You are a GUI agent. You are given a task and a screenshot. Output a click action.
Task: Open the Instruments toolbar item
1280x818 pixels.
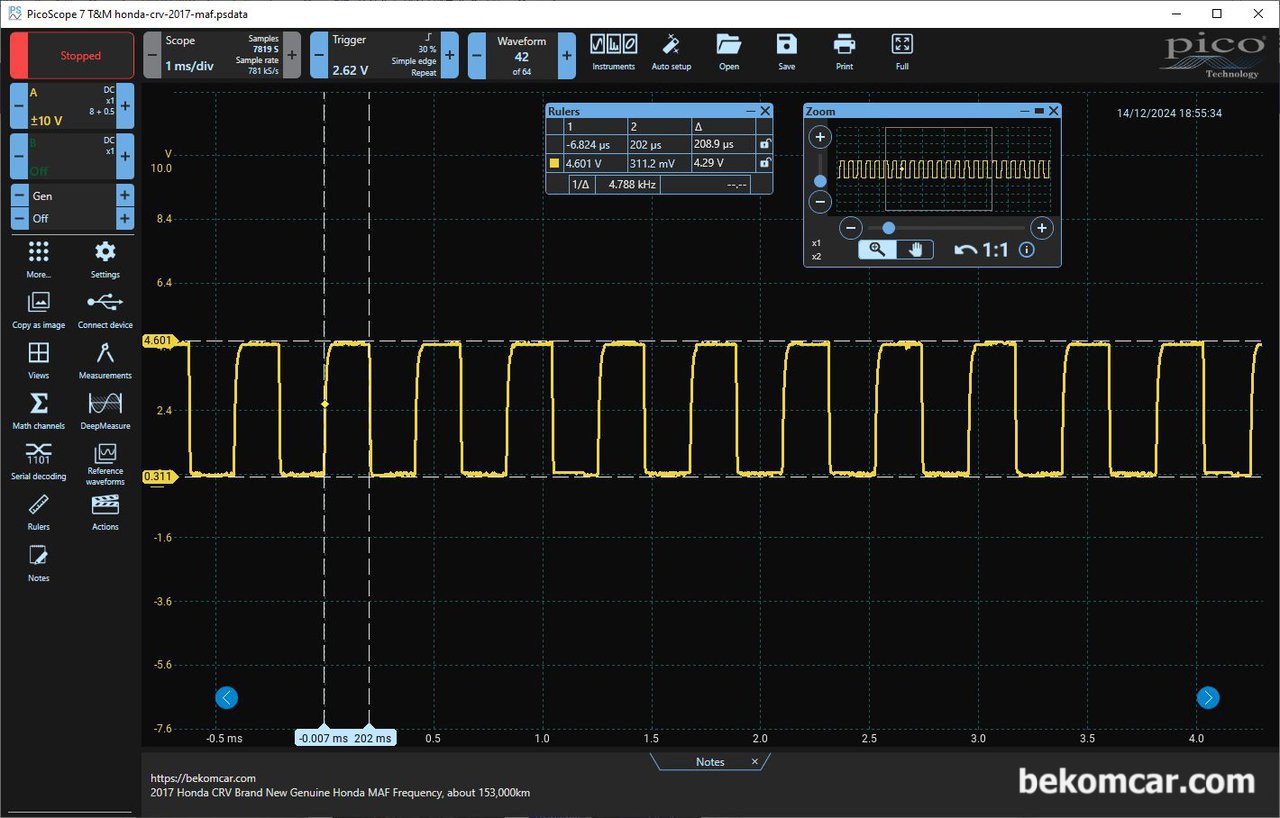pyautogui.click(x=613, y=52)
